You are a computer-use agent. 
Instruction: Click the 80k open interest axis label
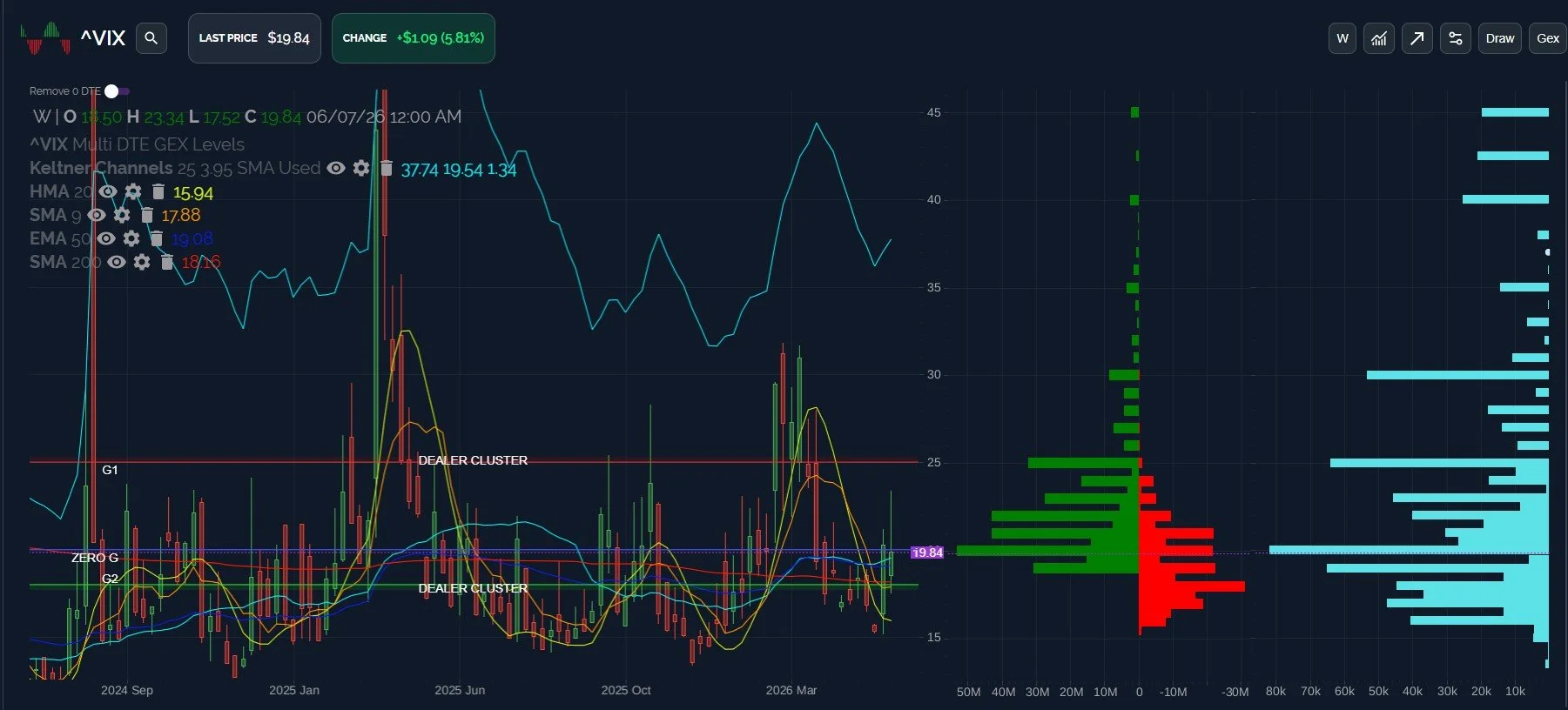coord(1275,691)
